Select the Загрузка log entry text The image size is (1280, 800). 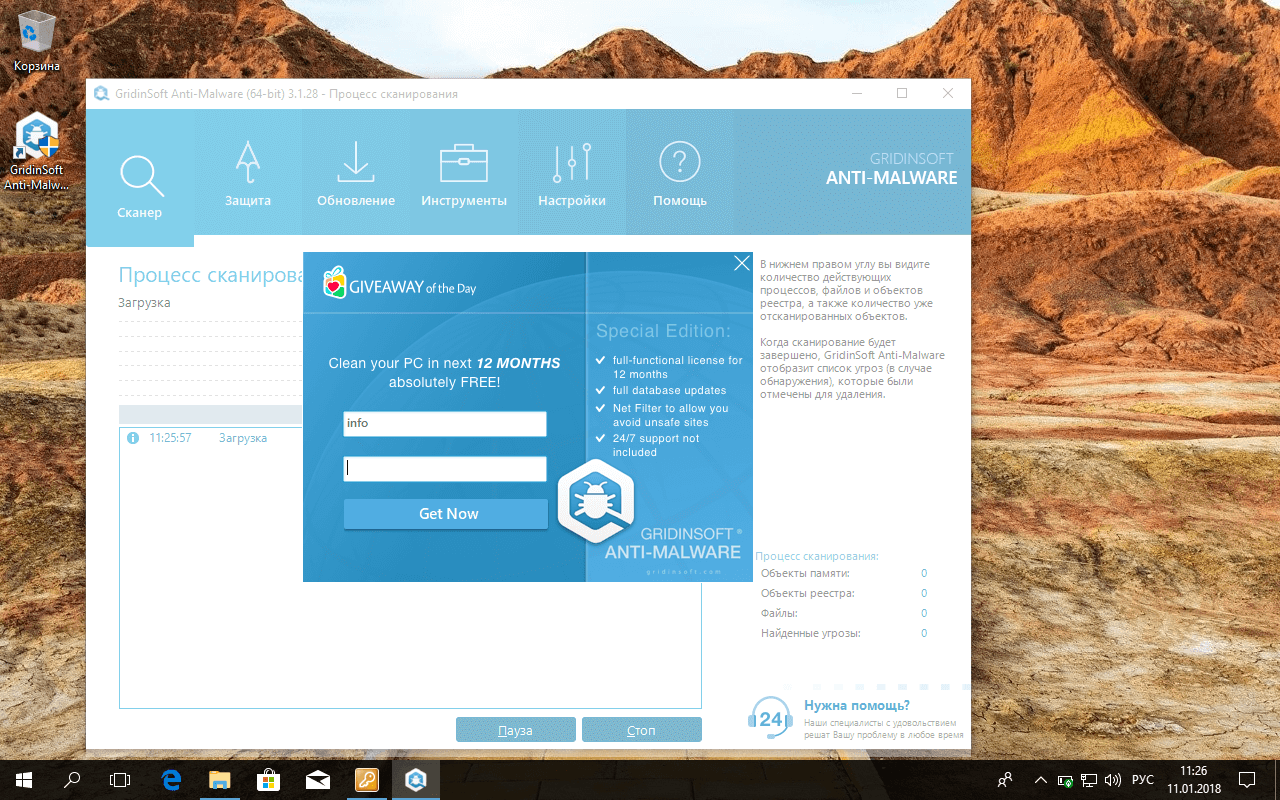click(243, 438)
